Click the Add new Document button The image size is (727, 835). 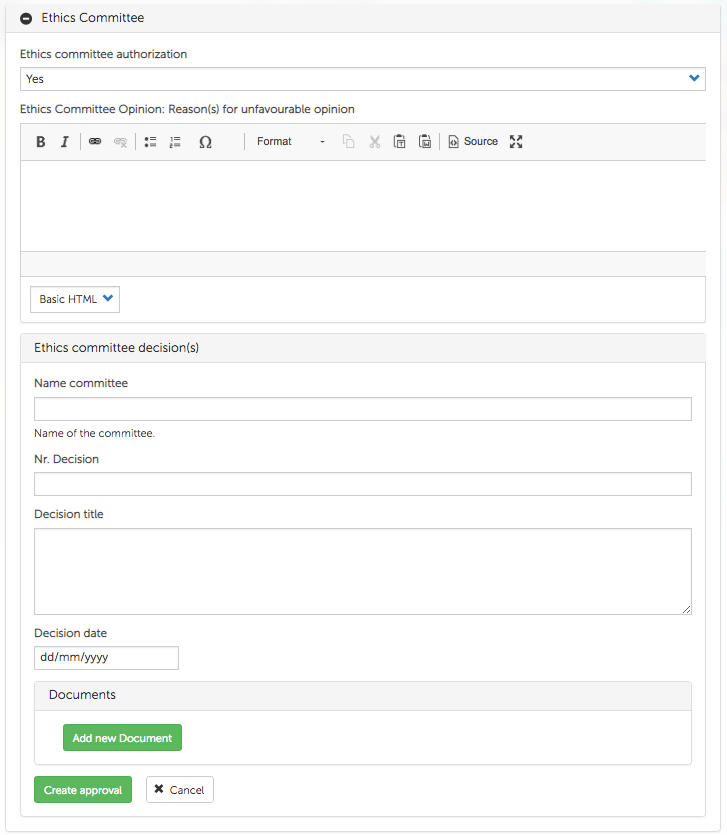[122, 738]
